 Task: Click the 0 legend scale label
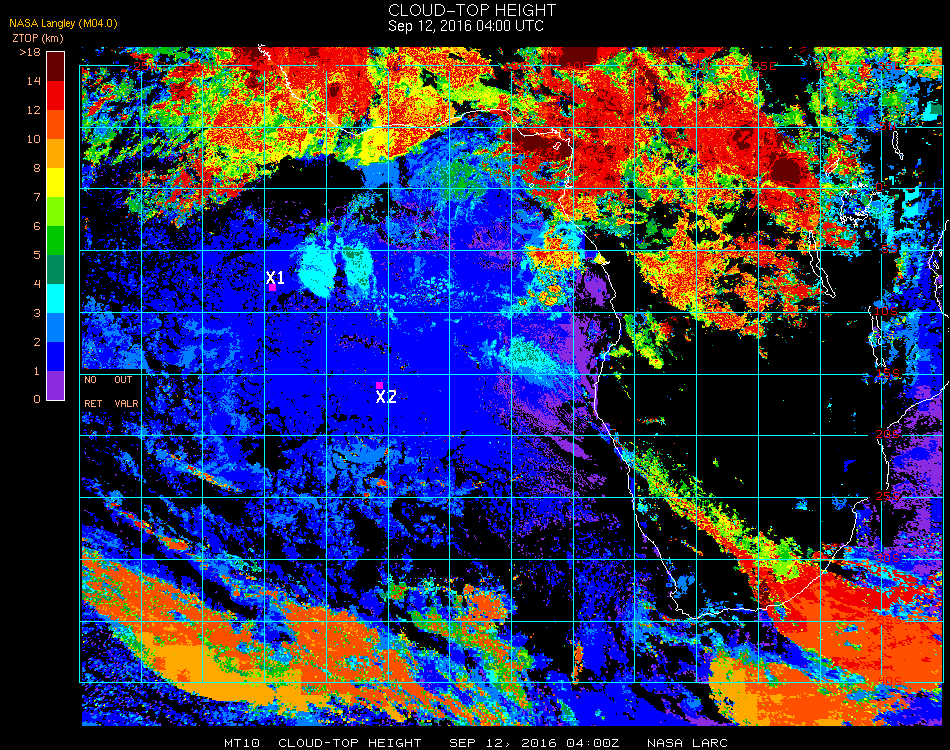pyautogui.click(x=36, y=399)
